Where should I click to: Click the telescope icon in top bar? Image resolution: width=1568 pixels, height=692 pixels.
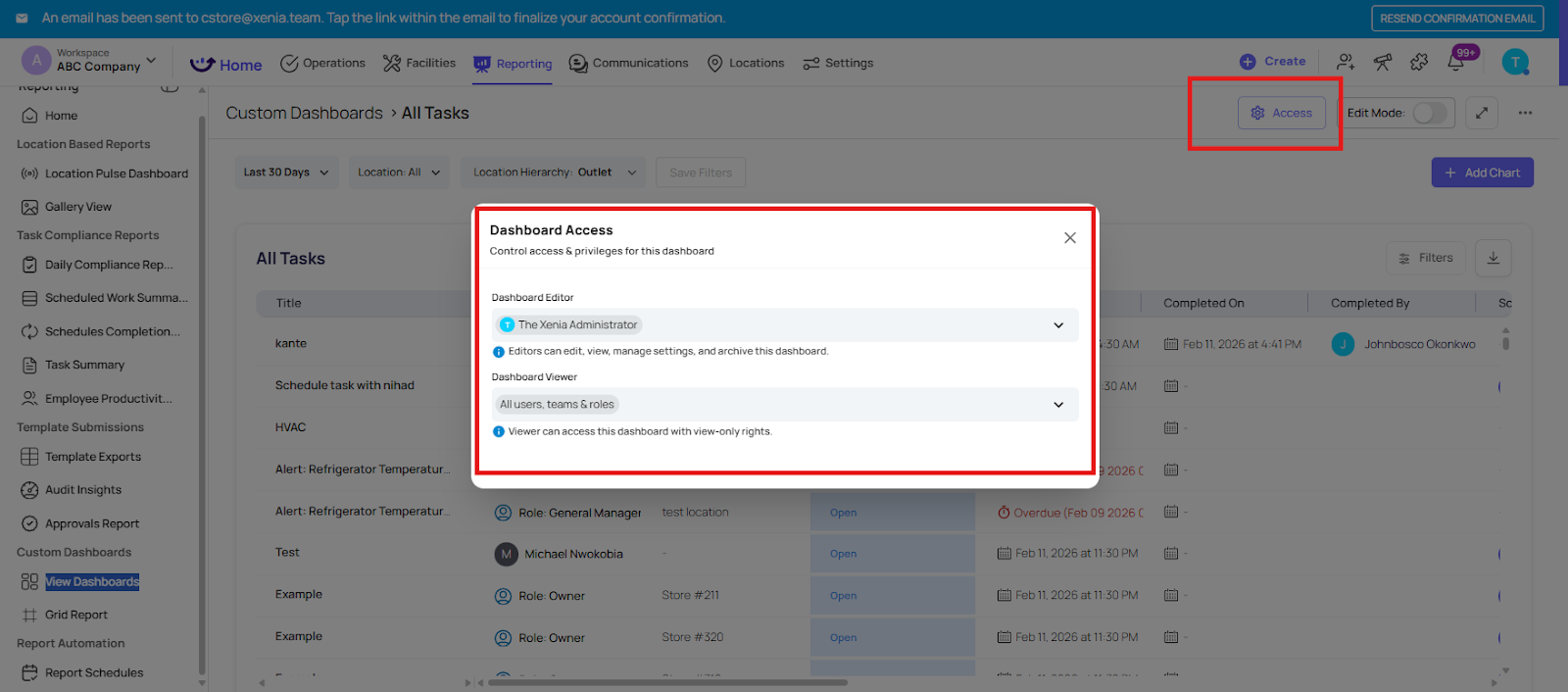click(x=1383, y=63)
